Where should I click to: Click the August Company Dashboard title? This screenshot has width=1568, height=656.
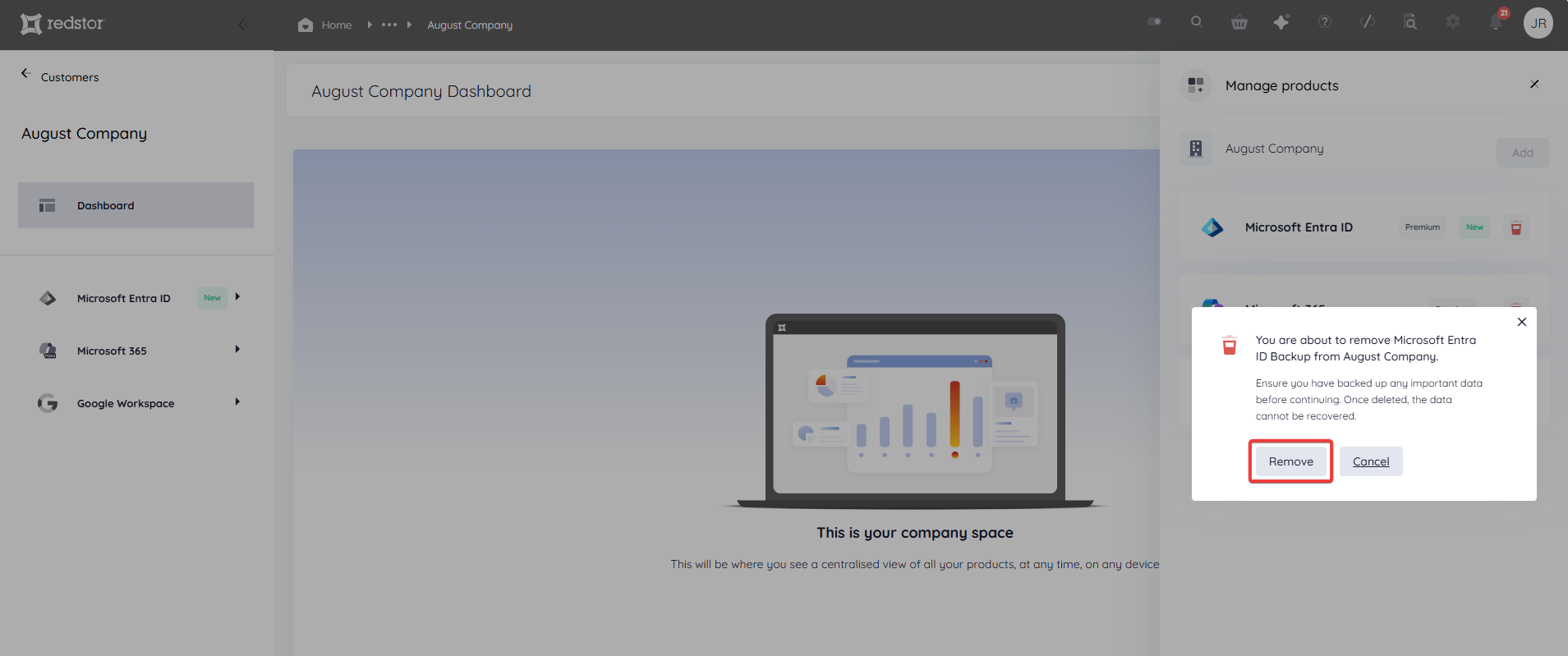(x=421, y=91)
